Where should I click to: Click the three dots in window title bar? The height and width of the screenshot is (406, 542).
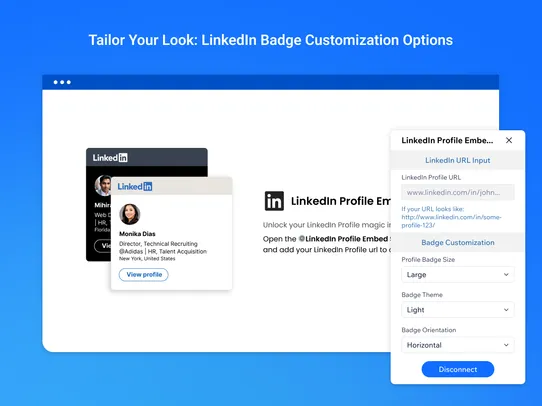click(62, 82)
